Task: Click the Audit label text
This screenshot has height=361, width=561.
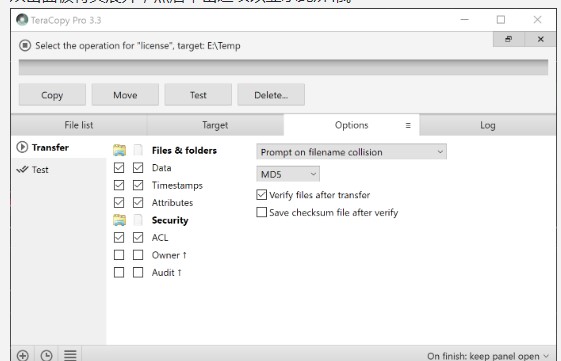Action: pos(166,273)
